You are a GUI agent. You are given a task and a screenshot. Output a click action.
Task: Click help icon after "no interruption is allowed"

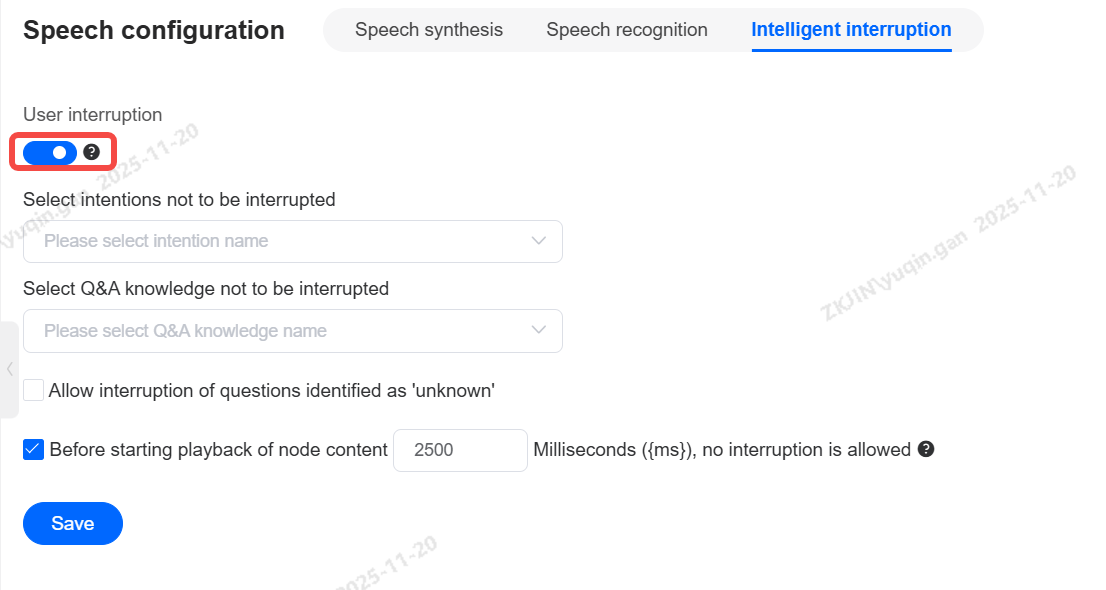click(x=926, y=449)
